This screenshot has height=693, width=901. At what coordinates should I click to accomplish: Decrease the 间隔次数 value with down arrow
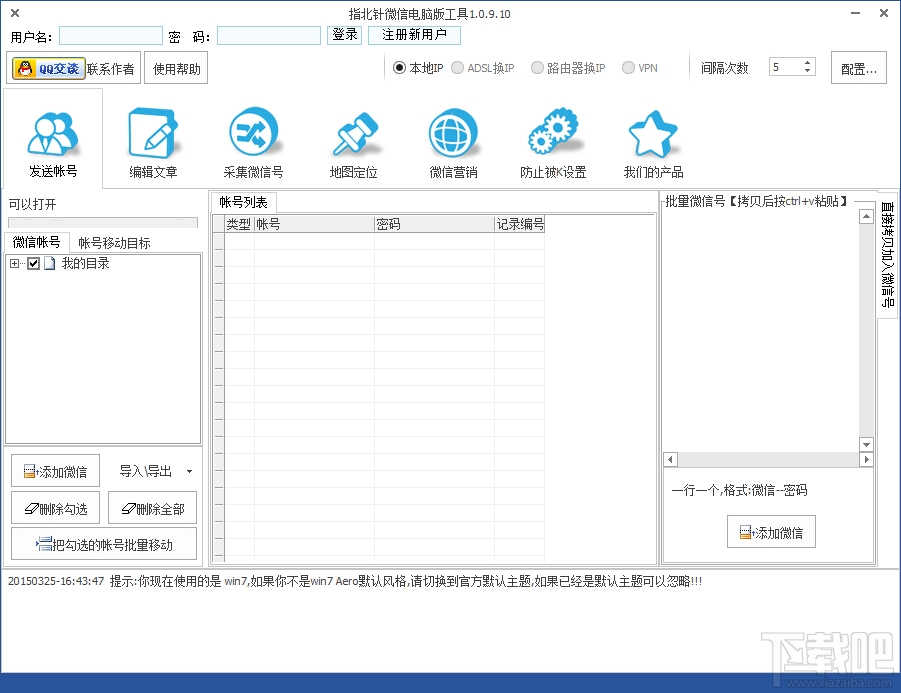[807, 71]
